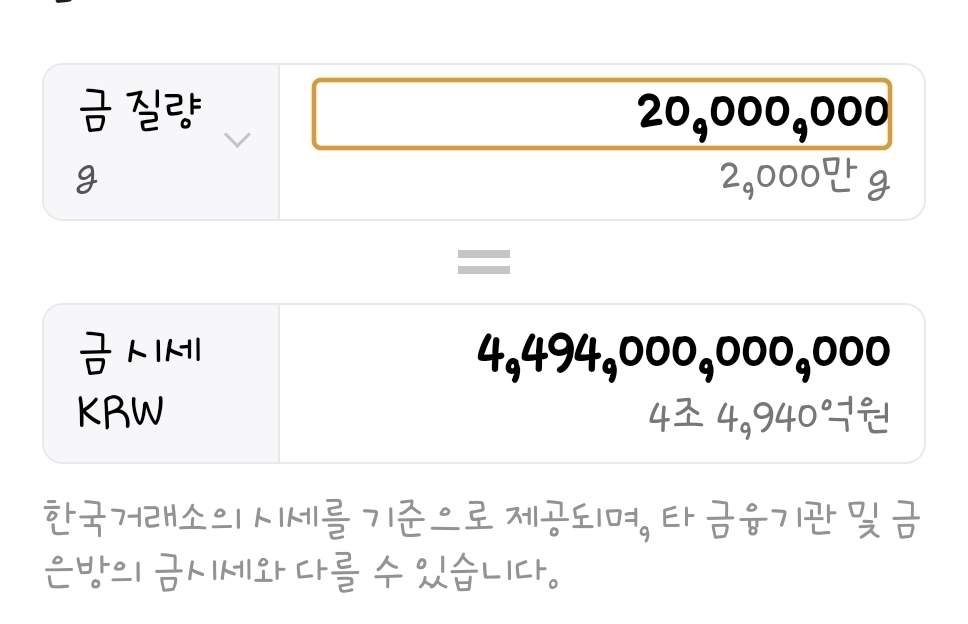Screen dimensions: 968x624
Task: Click the equals sign between the two boxes
Action: coord(484,262)
